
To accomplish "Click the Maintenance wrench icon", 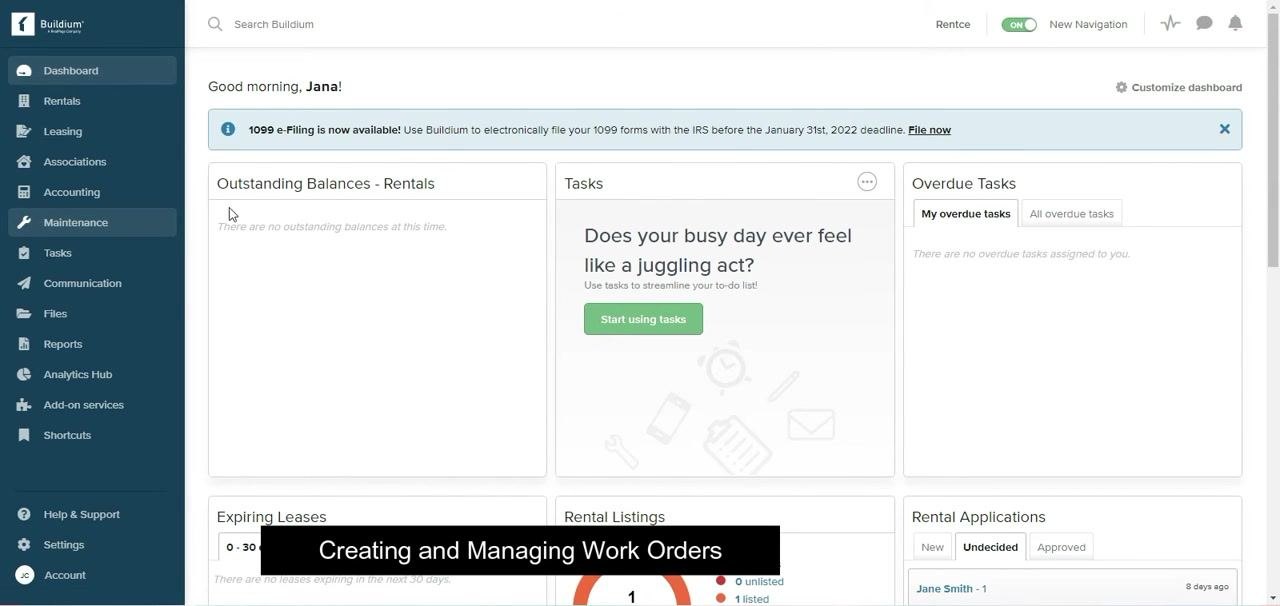I will click(24, 222).
